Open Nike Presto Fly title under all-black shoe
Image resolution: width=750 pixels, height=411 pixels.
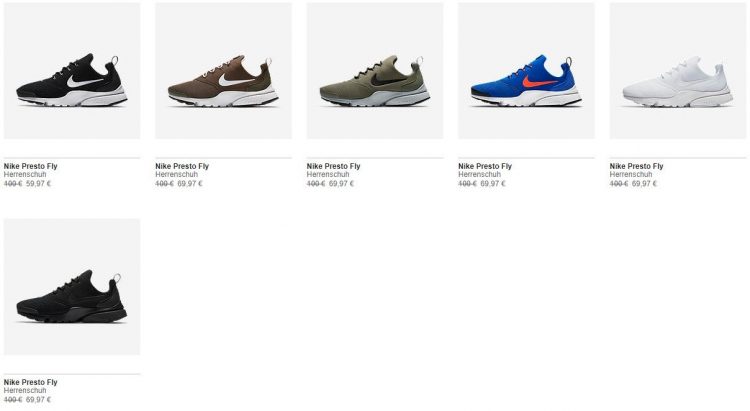click(31, 382)
